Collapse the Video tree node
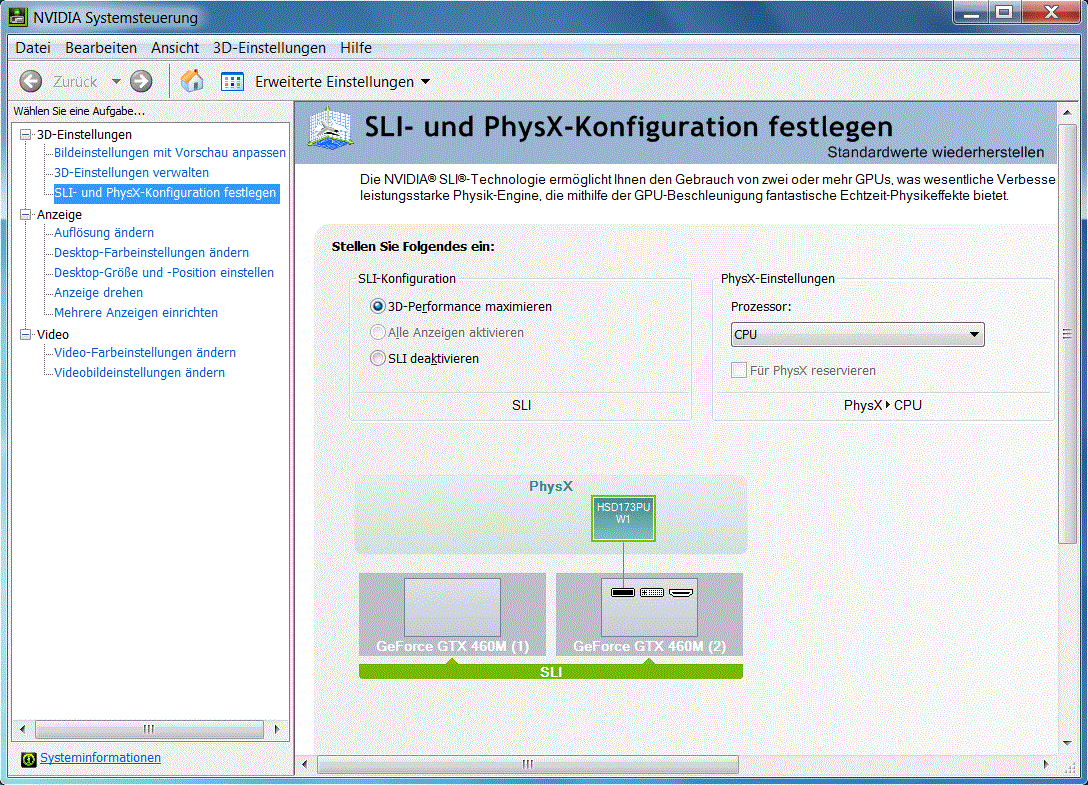 pos(26,335)
